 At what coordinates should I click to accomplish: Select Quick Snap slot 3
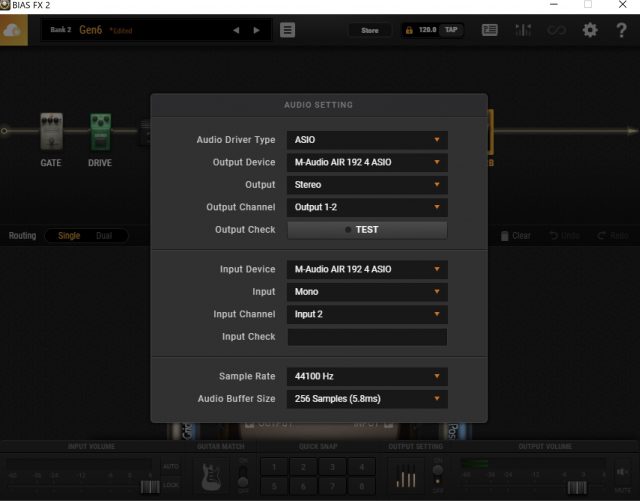(332, 467)
